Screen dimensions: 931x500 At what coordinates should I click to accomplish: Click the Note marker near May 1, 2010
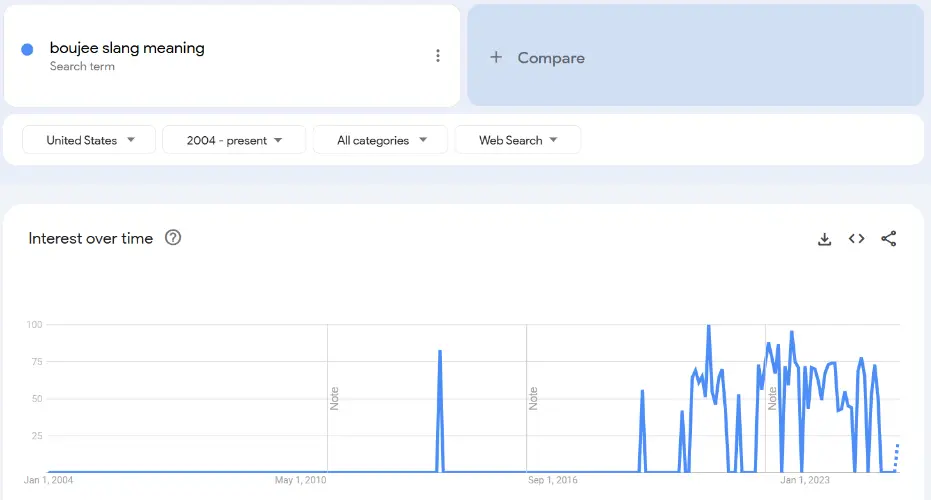point(334,398)
